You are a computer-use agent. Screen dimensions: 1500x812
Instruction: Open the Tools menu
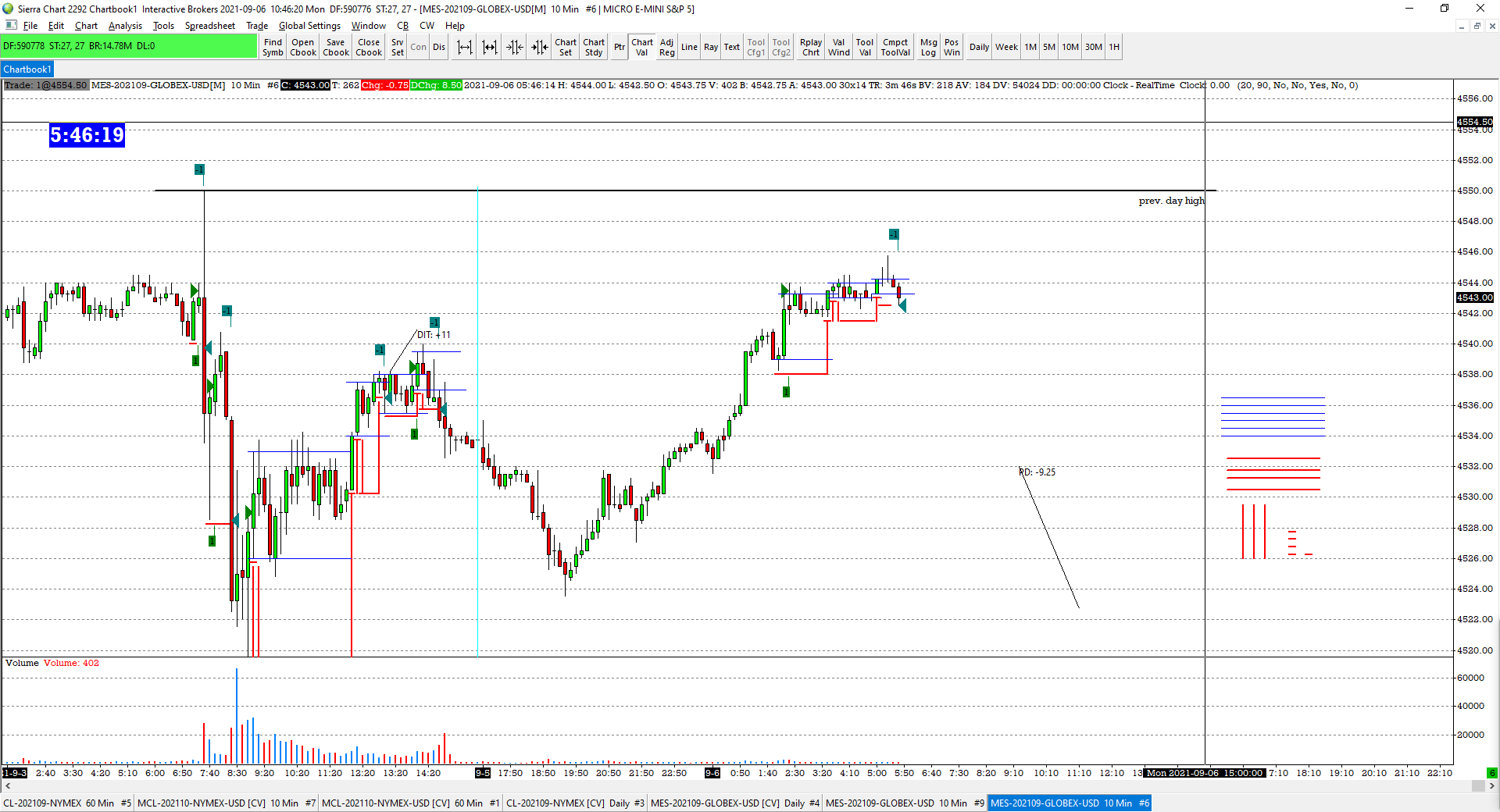[163, 26]
